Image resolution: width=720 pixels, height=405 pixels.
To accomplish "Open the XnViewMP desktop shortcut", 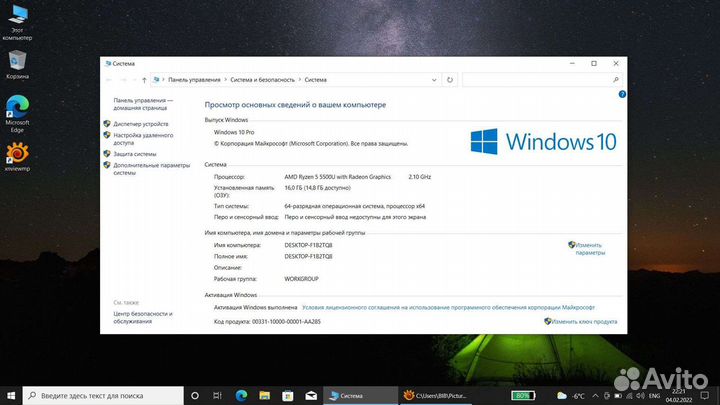I will coord(17,157).
